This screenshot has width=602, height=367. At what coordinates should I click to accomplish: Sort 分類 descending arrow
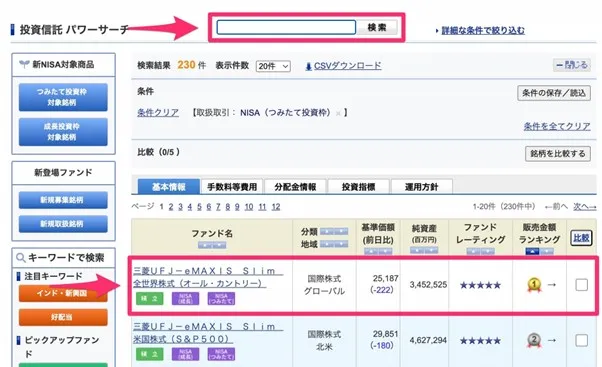[341, 231]
